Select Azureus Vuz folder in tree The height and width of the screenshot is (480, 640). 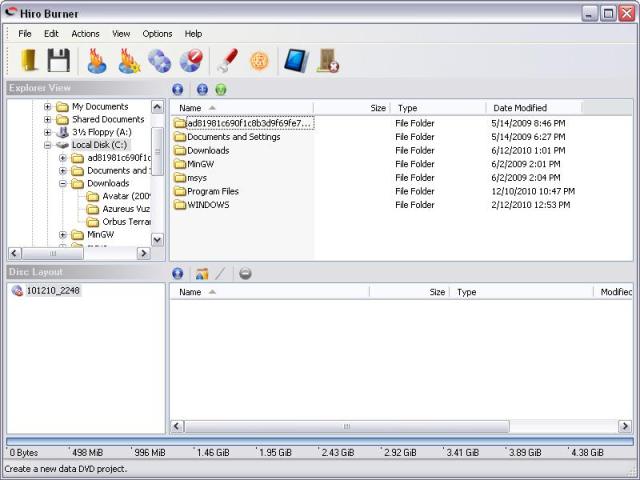coord(126,209)
